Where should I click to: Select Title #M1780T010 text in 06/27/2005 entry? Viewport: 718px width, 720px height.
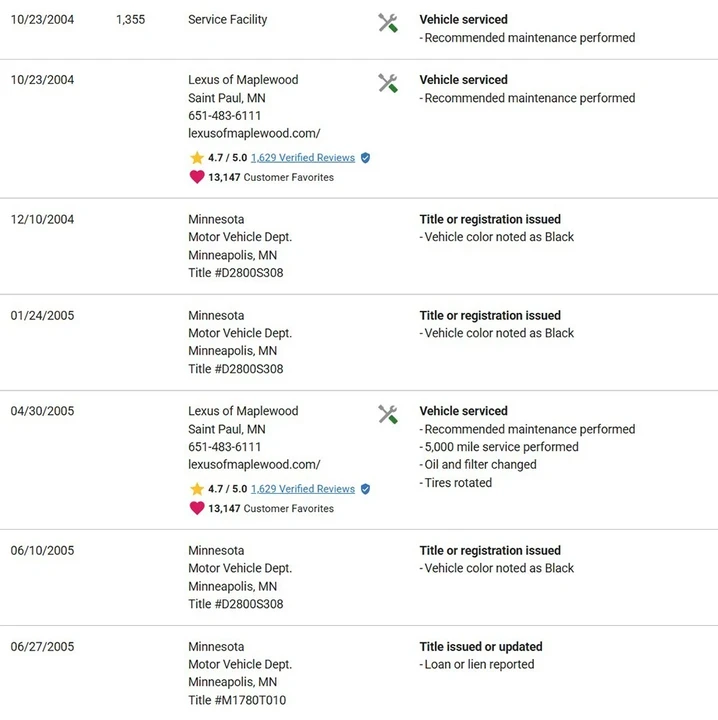pyautogui.click(x=237, y=700)
